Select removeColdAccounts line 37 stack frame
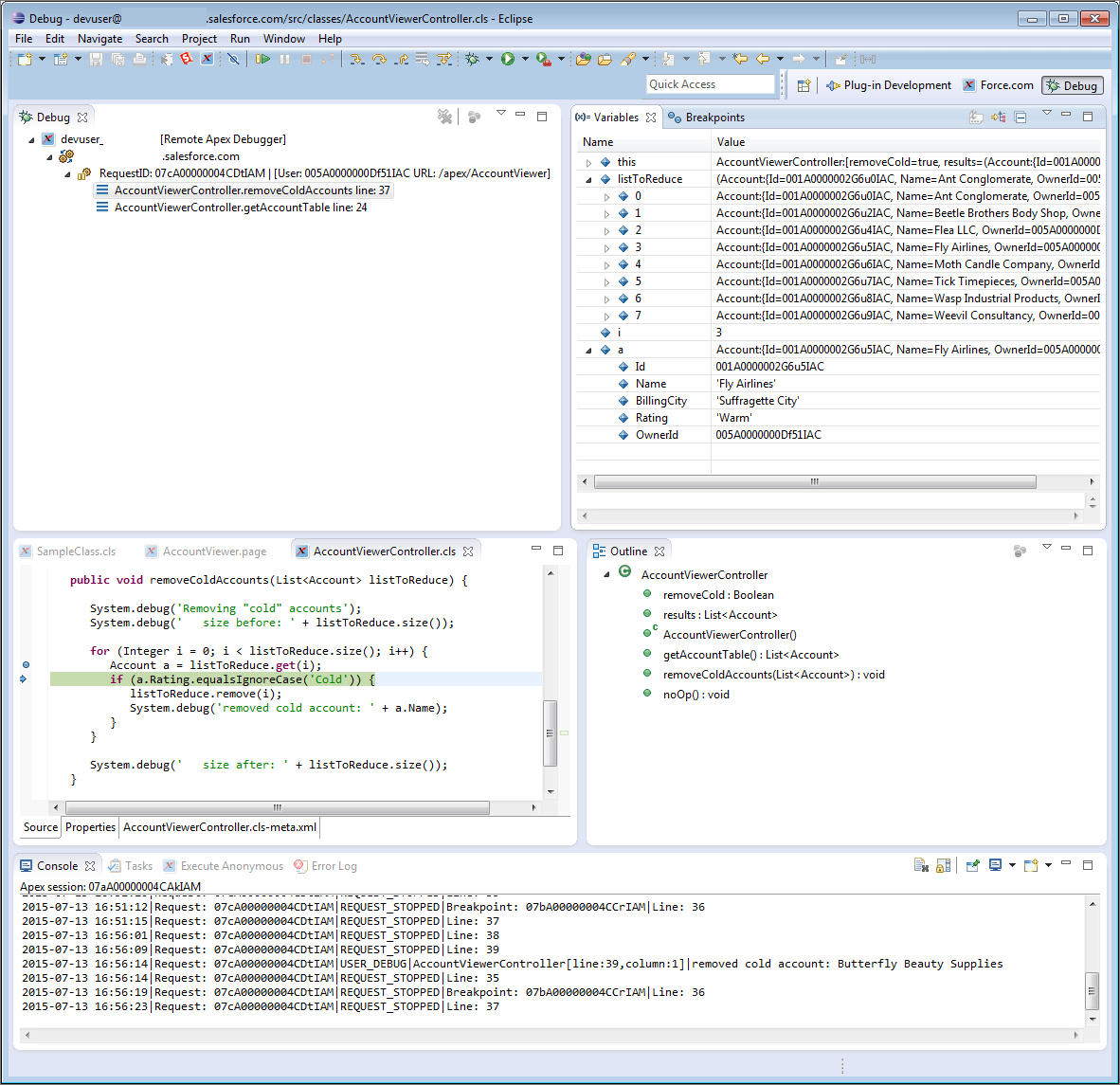Image resolution: width=1120 pixels, height=1085 pixels. point(244,190)
